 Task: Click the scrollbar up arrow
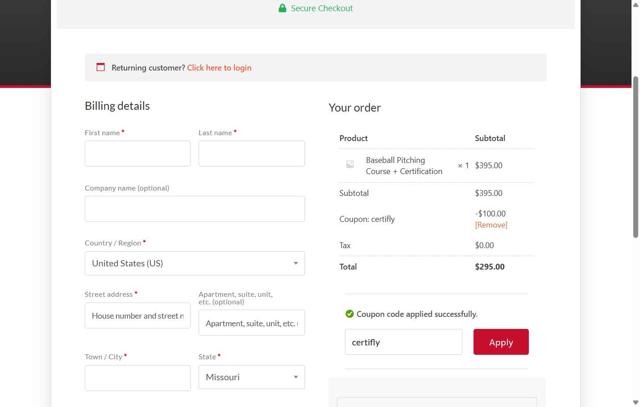coord(636,4)
